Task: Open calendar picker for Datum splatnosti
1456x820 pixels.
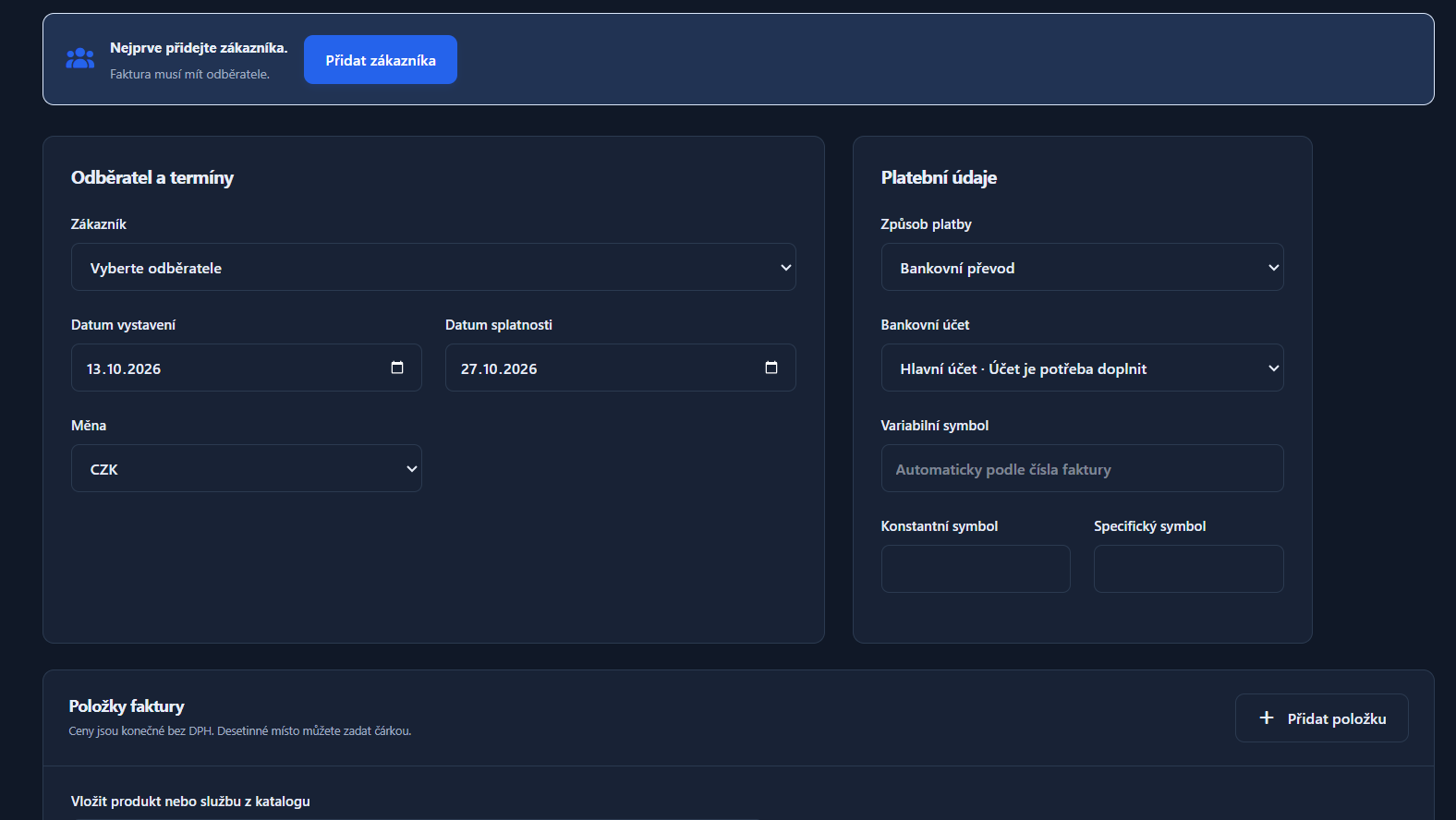Action: (x=771, y=368)
